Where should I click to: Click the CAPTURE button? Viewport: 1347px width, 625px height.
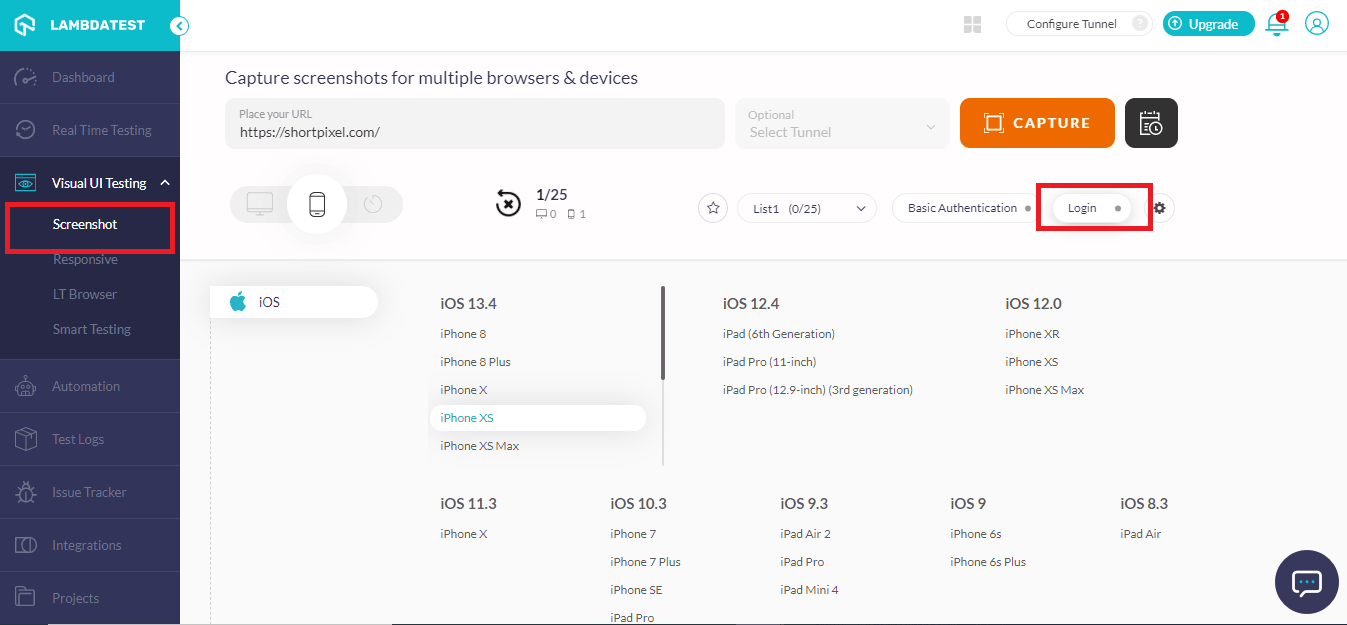pos(1036,122)
